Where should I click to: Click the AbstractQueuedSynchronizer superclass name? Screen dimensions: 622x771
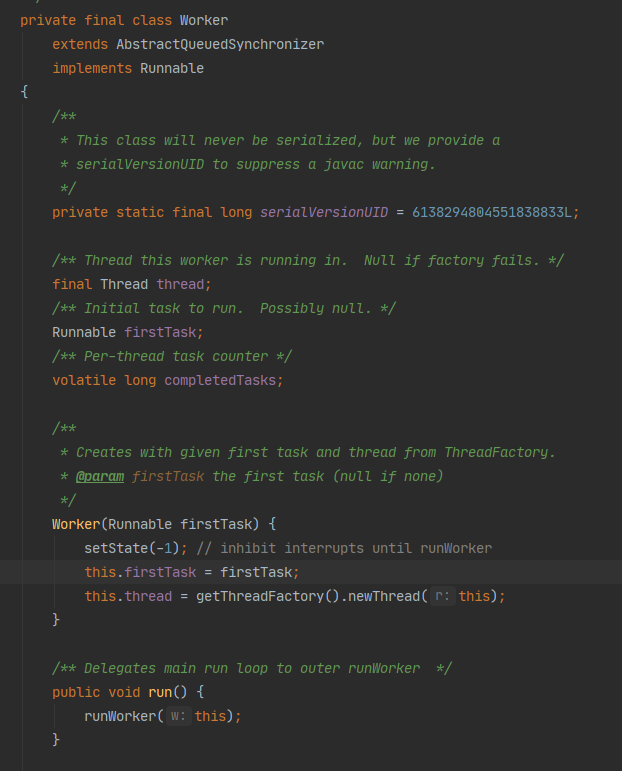click(220, 44)
